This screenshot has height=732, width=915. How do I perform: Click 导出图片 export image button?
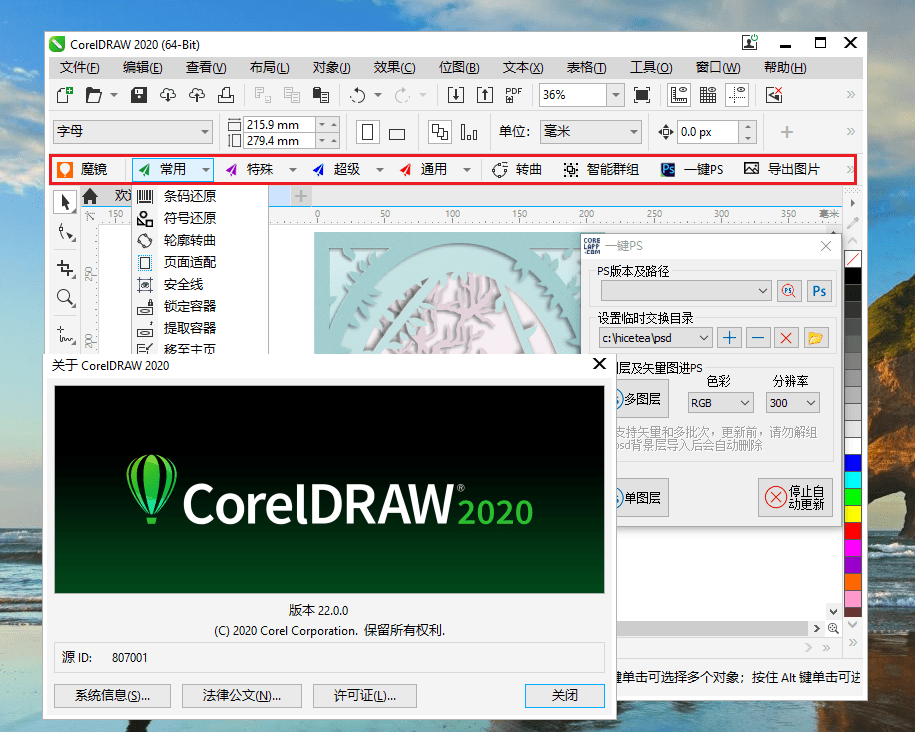tap(782, 169)
